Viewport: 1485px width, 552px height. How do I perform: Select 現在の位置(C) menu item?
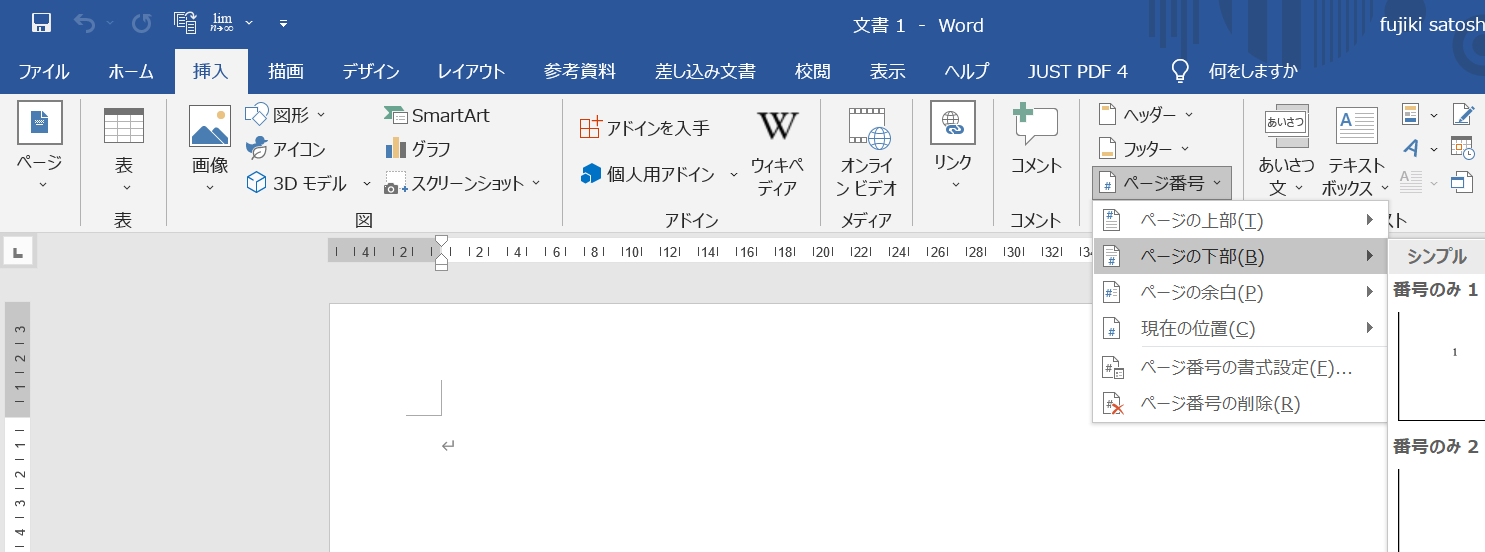pyautogui.click(x=1240, y=328)
